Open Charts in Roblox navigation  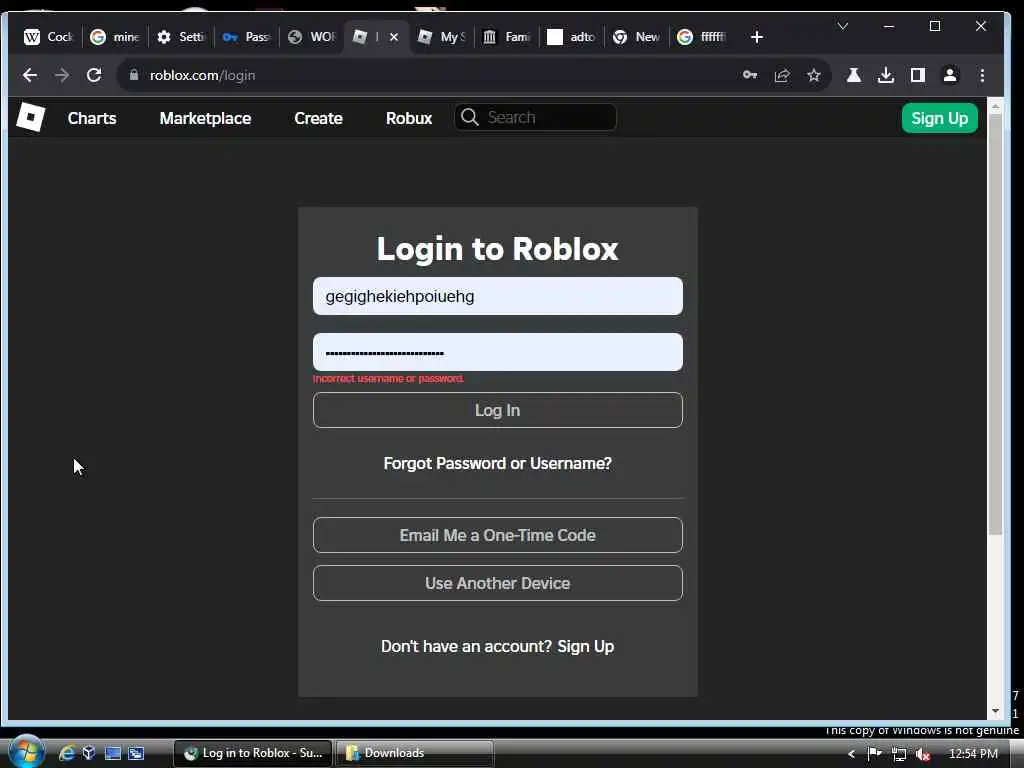[x=92, y=118]
